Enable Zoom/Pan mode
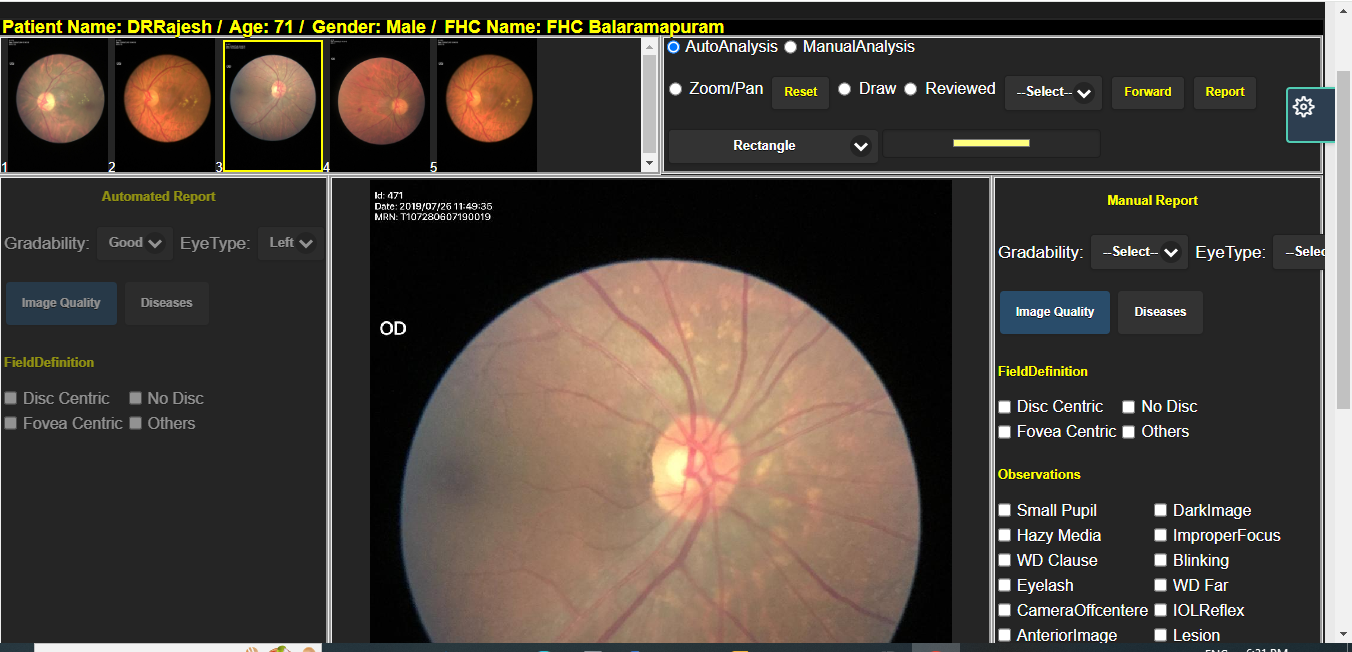1352x652 pixels. pos(675,89)
